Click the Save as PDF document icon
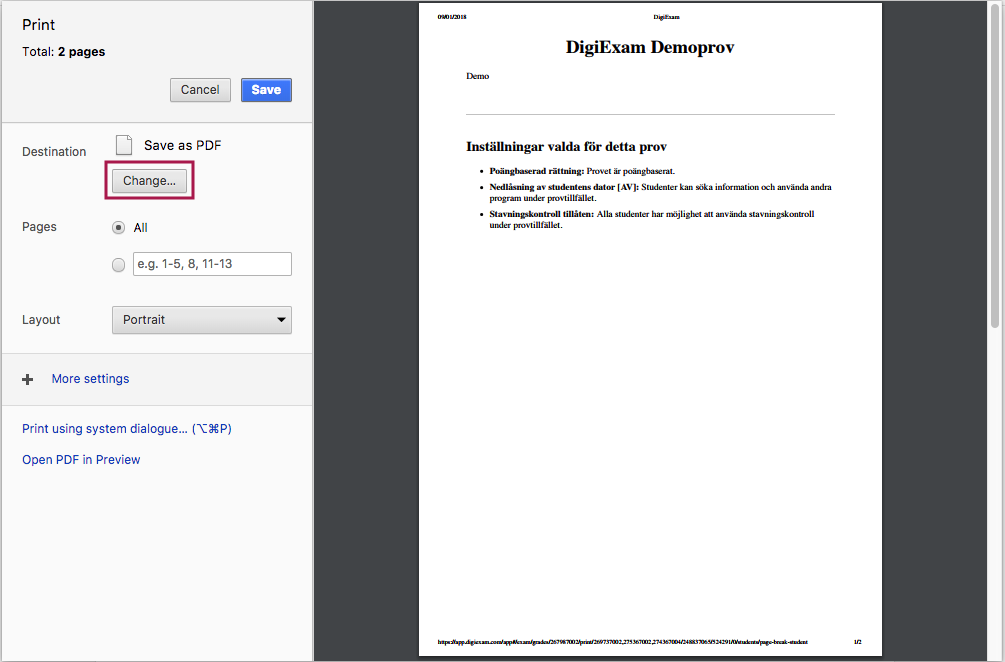Viewport: 1005px width, 662px height. (124, 145)
